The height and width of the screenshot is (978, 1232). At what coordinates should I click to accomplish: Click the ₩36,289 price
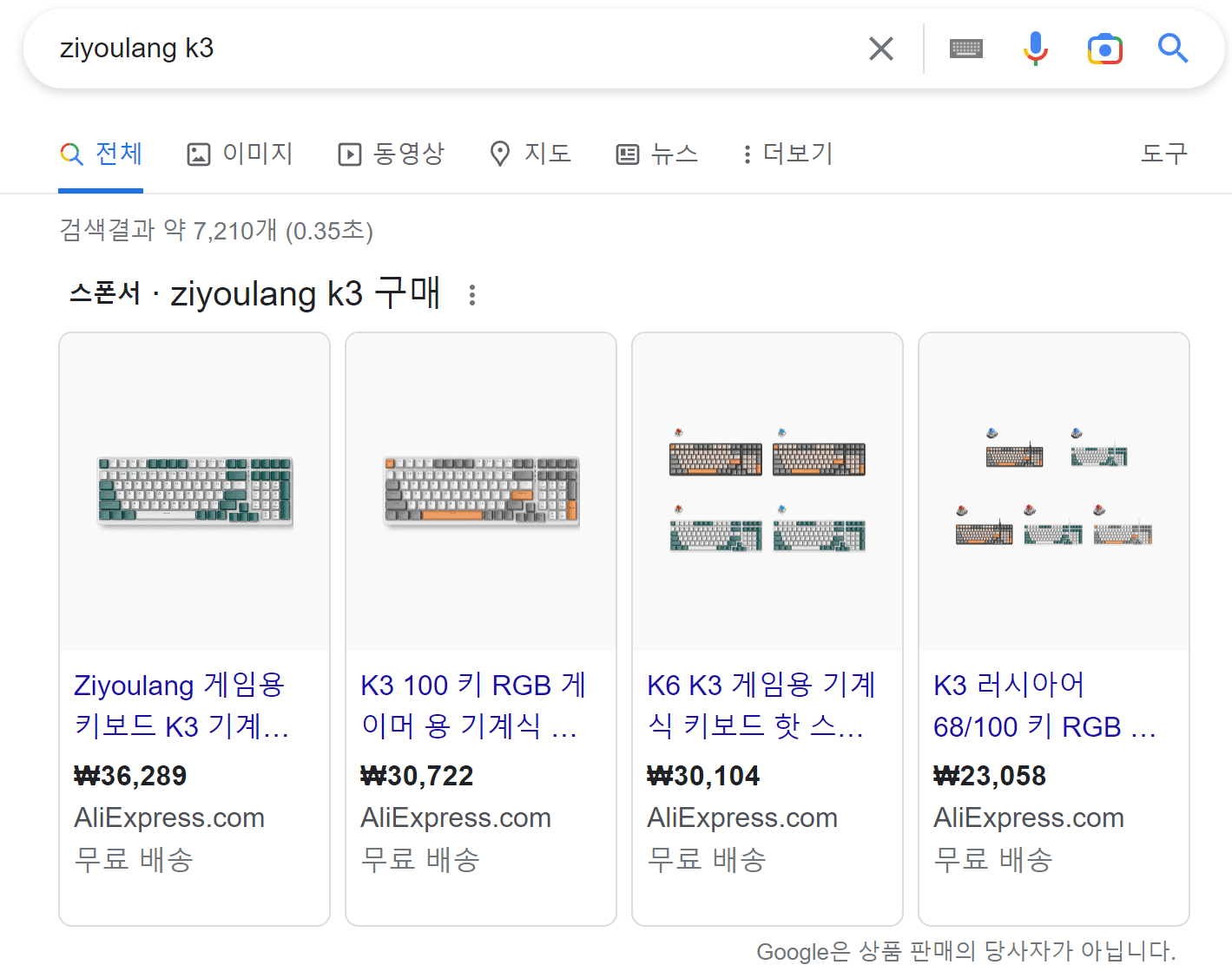130,776
